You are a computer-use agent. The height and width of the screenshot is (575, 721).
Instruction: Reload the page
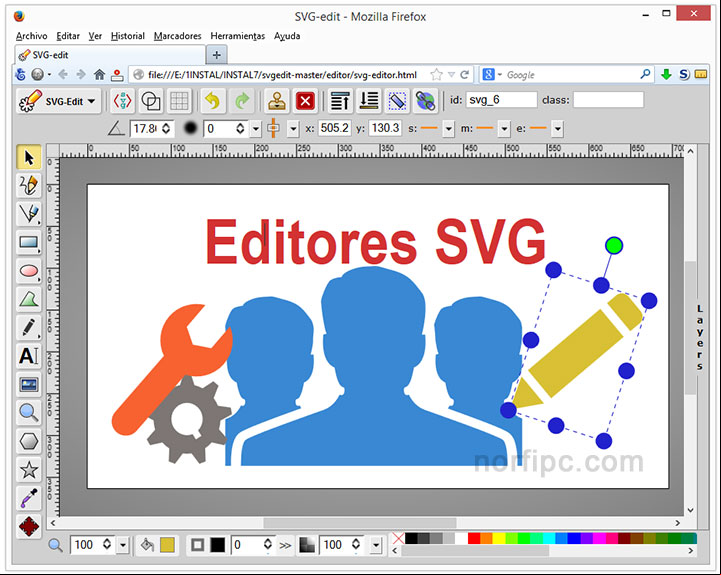(x=465, y=75)
